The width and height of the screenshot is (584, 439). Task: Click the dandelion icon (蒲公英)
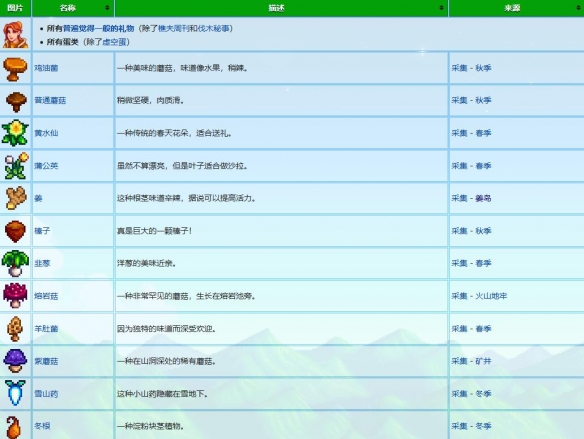point(16,166)
